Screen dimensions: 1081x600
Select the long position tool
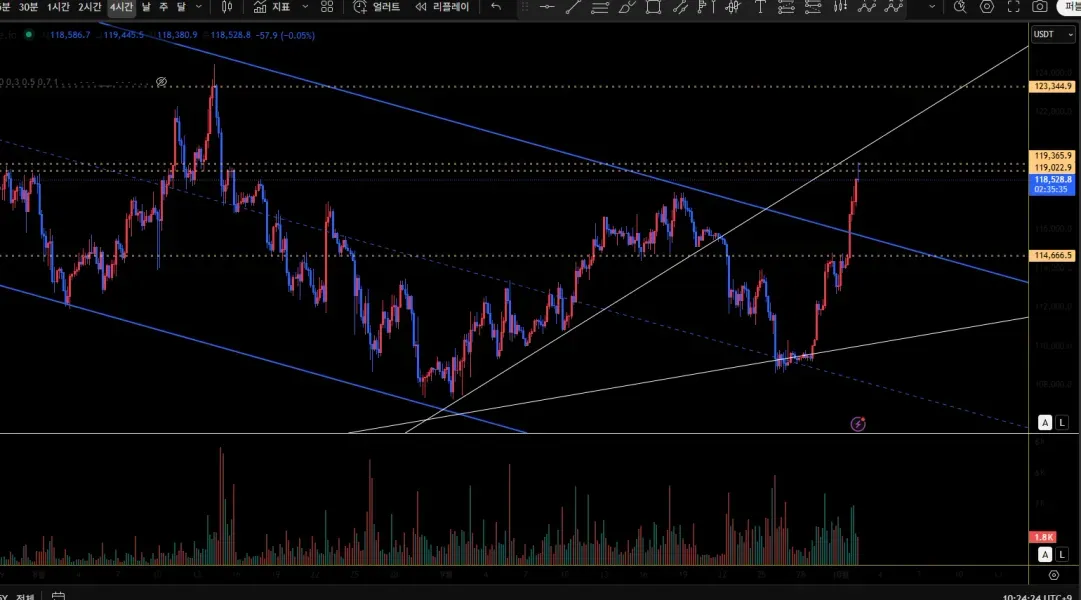coord(786,7)
